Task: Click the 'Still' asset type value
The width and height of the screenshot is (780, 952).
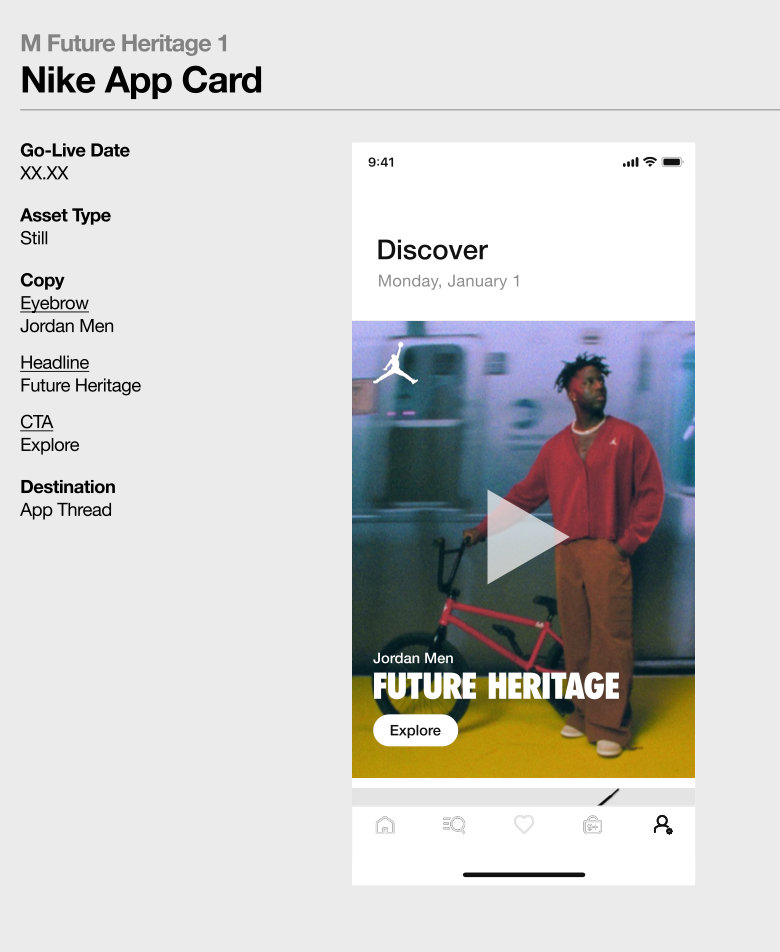Action: [34, 238]
